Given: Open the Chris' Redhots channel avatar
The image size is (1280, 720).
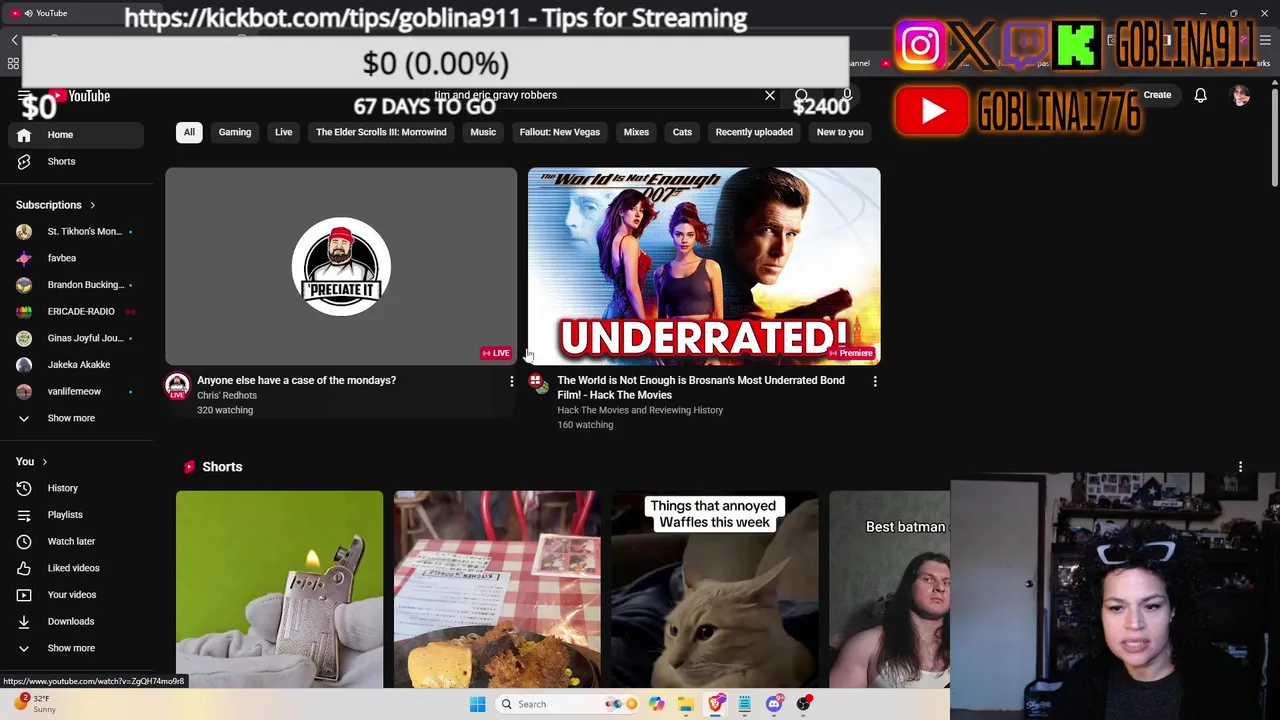Looking at the screenshot, I should [x=177, y=386].
